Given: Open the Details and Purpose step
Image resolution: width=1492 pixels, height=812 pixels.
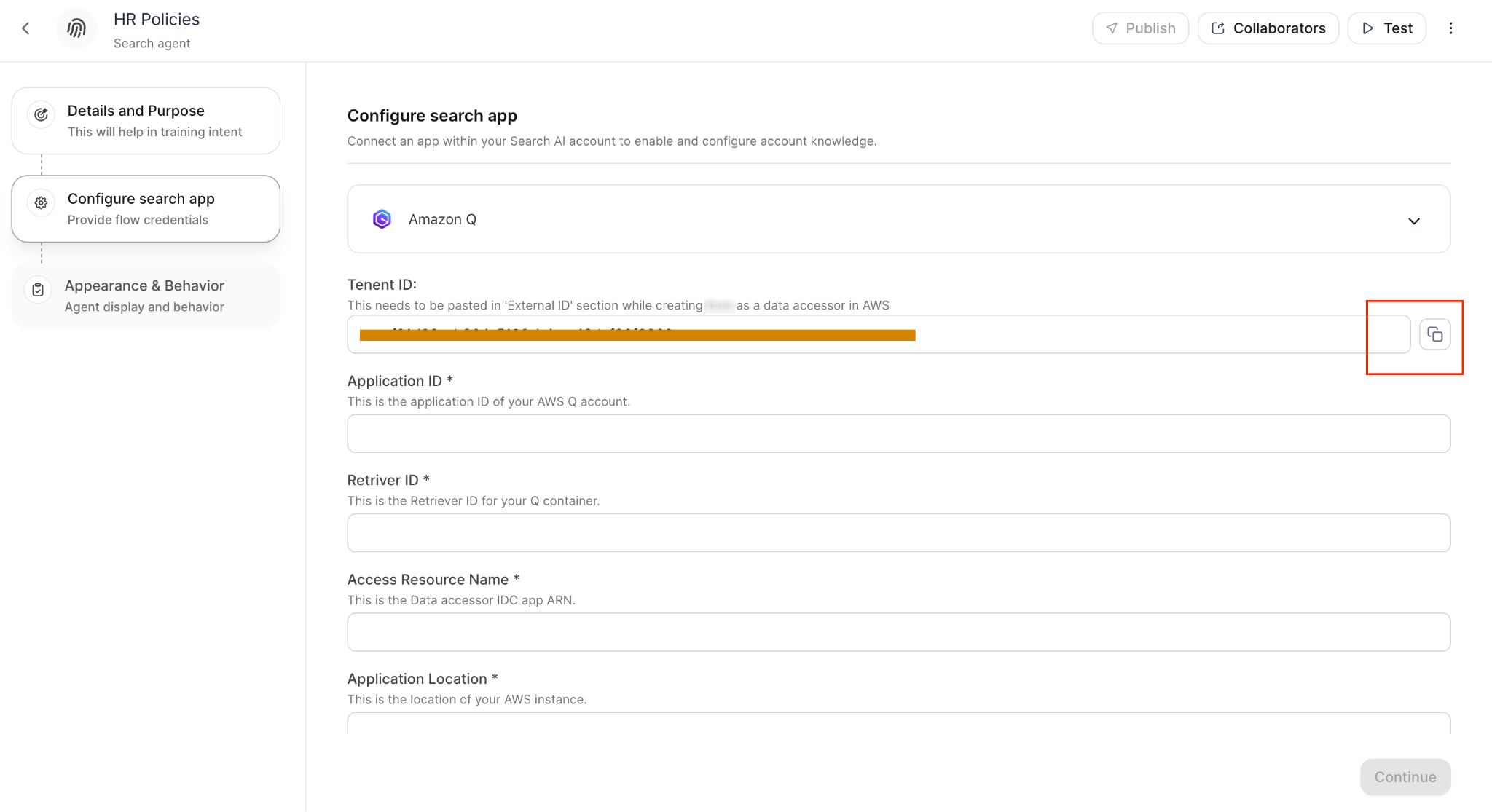Looking at the screenshot, I should tap(146, 121).
